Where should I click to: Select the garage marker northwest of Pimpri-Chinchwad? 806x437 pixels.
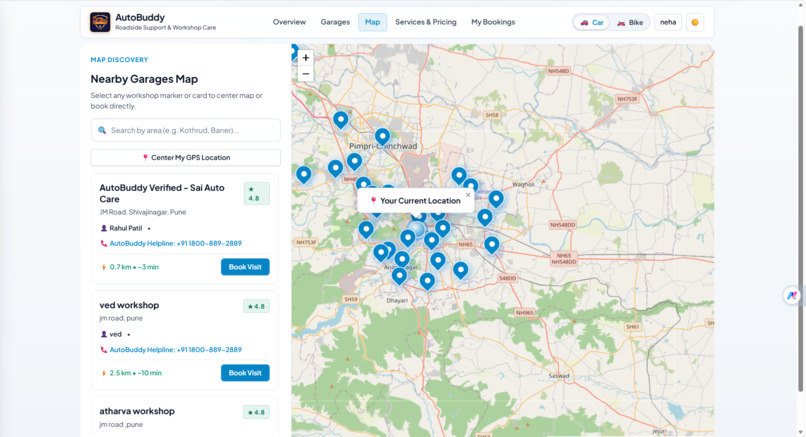pyautogui.click(x=340, y=120)
